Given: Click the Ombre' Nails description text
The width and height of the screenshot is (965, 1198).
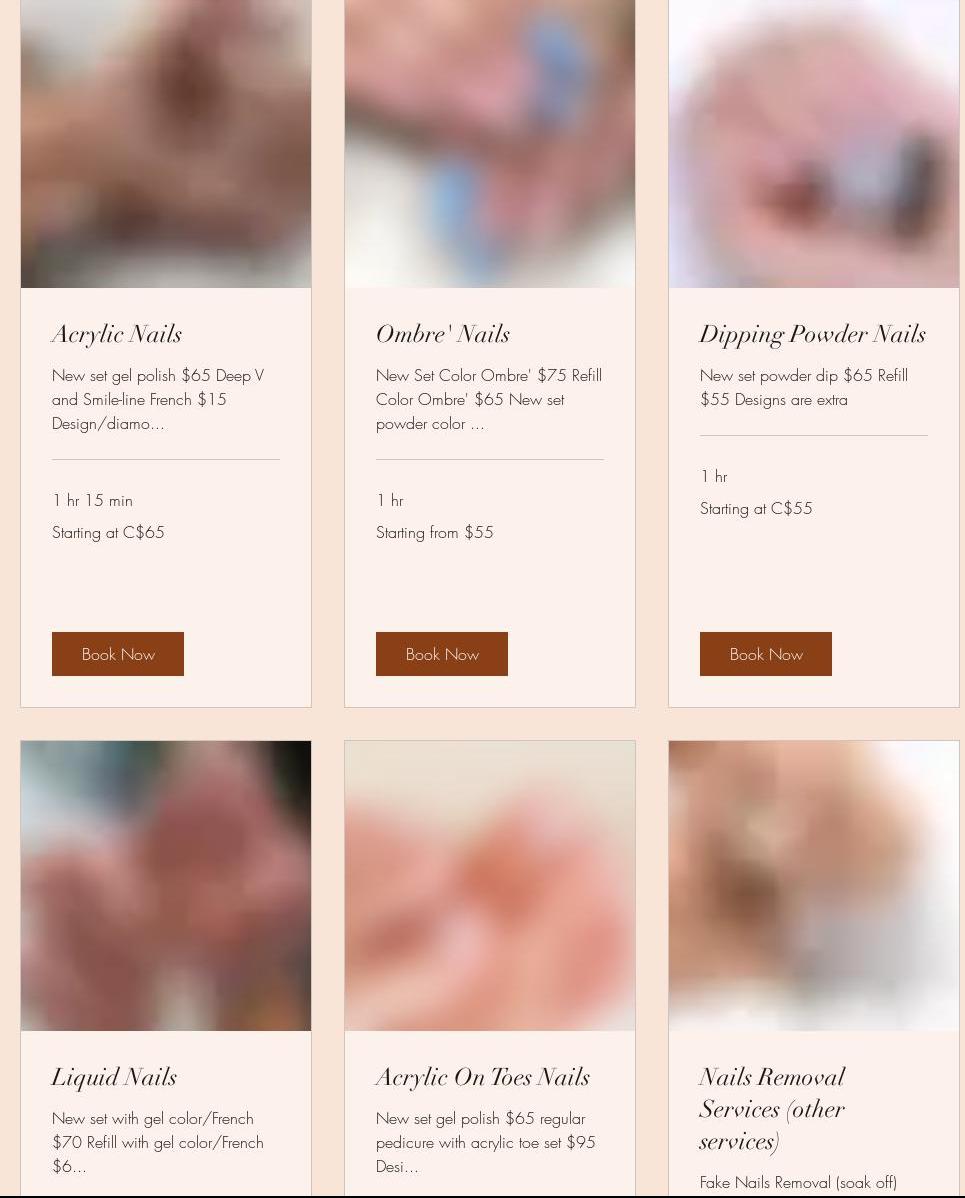Looking at the screenshot, I should 489,400.
